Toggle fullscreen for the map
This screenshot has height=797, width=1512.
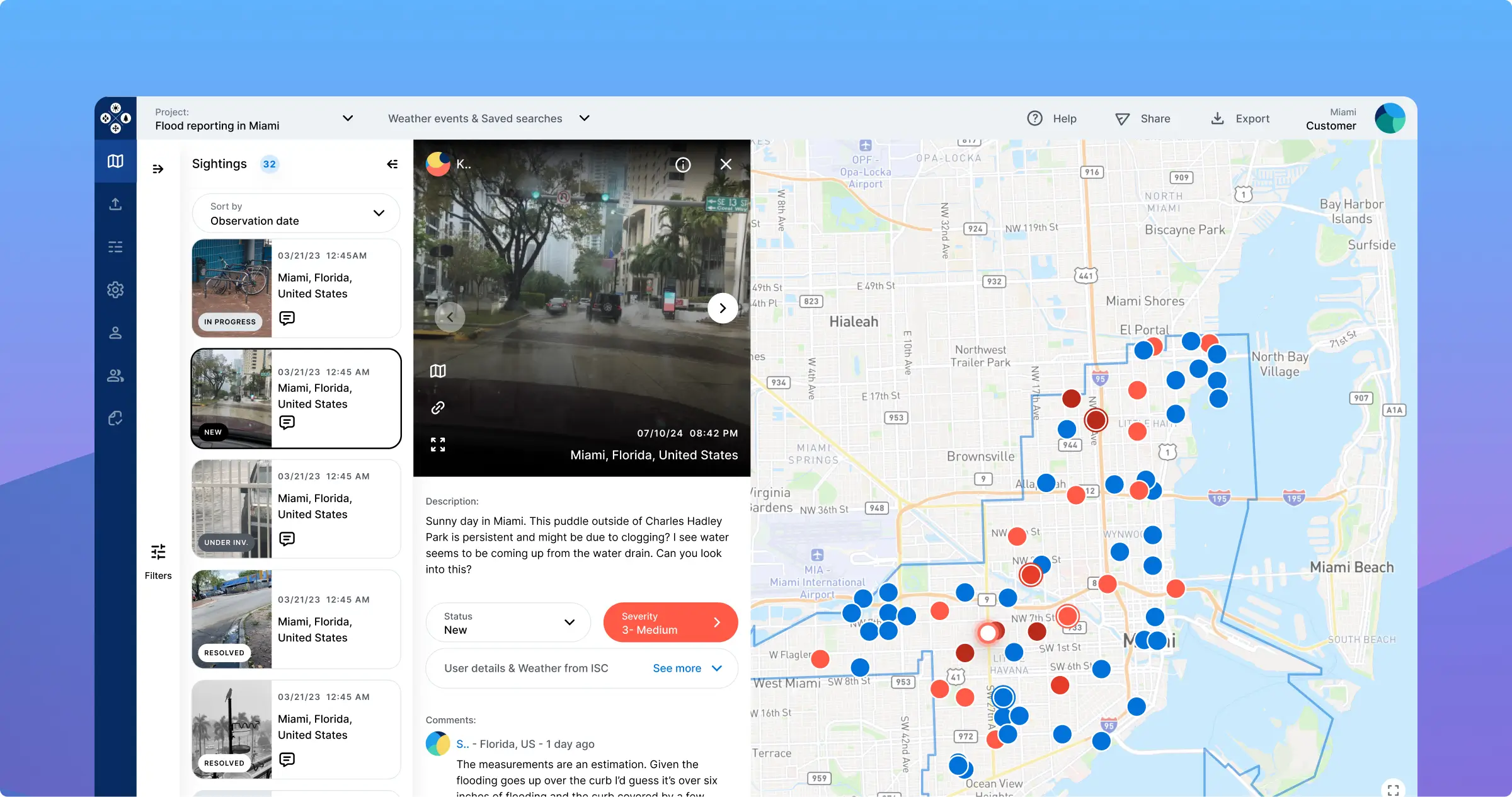tap(1393, 789)
